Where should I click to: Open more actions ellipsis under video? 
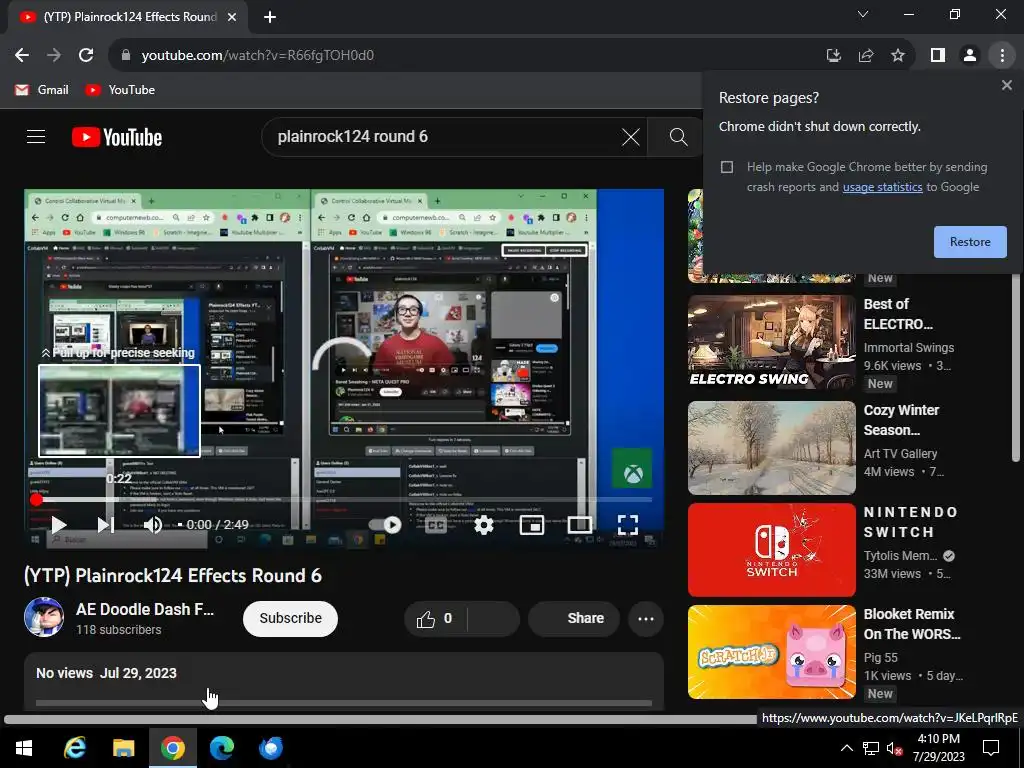pos(646,618)
